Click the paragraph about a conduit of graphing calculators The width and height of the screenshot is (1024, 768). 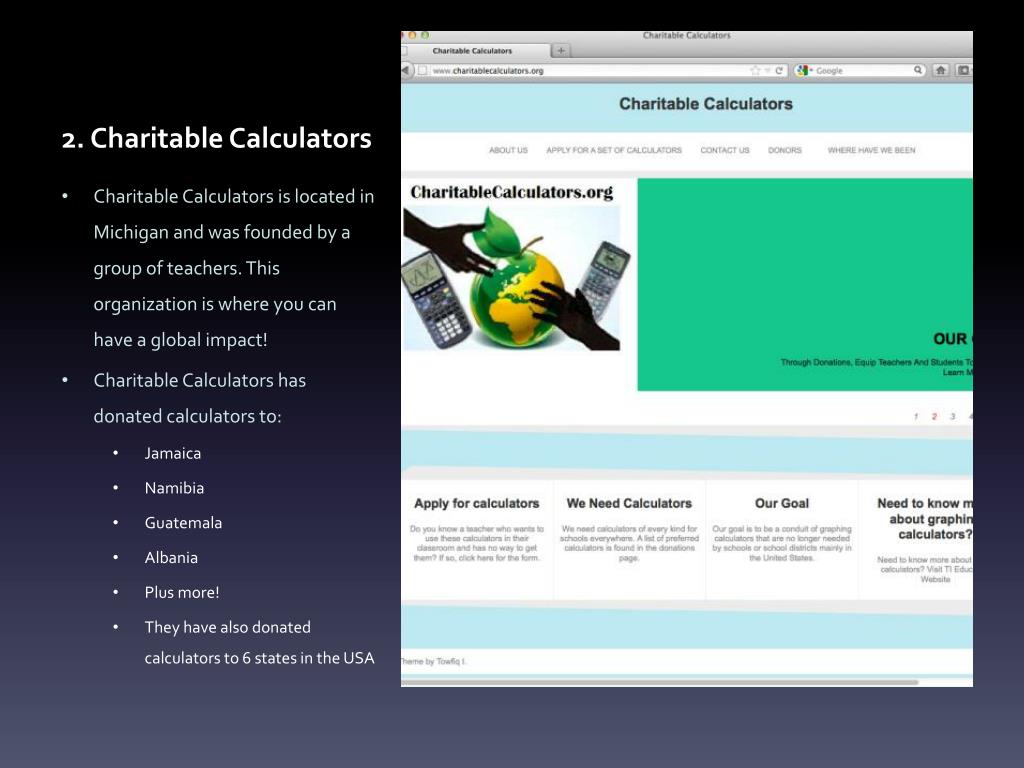pyautogui.click(x=782, y=543)
